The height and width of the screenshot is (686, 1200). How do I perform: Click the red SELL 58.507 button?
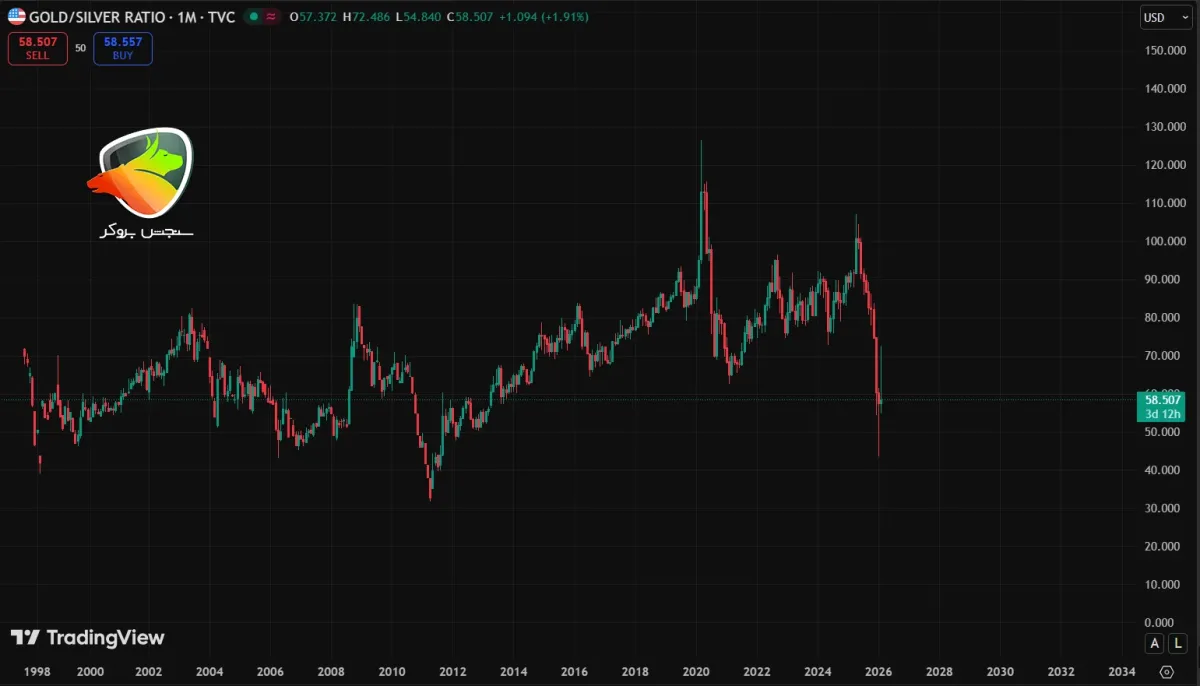(x=38, y=49)
